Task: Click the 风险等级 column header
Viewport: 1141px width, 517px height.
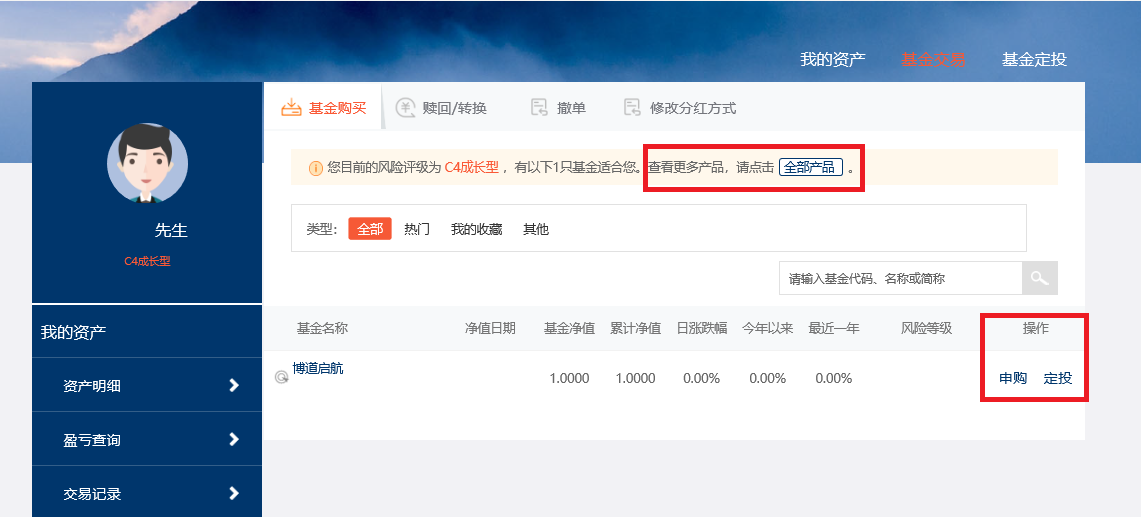Action: coord(926,328)
